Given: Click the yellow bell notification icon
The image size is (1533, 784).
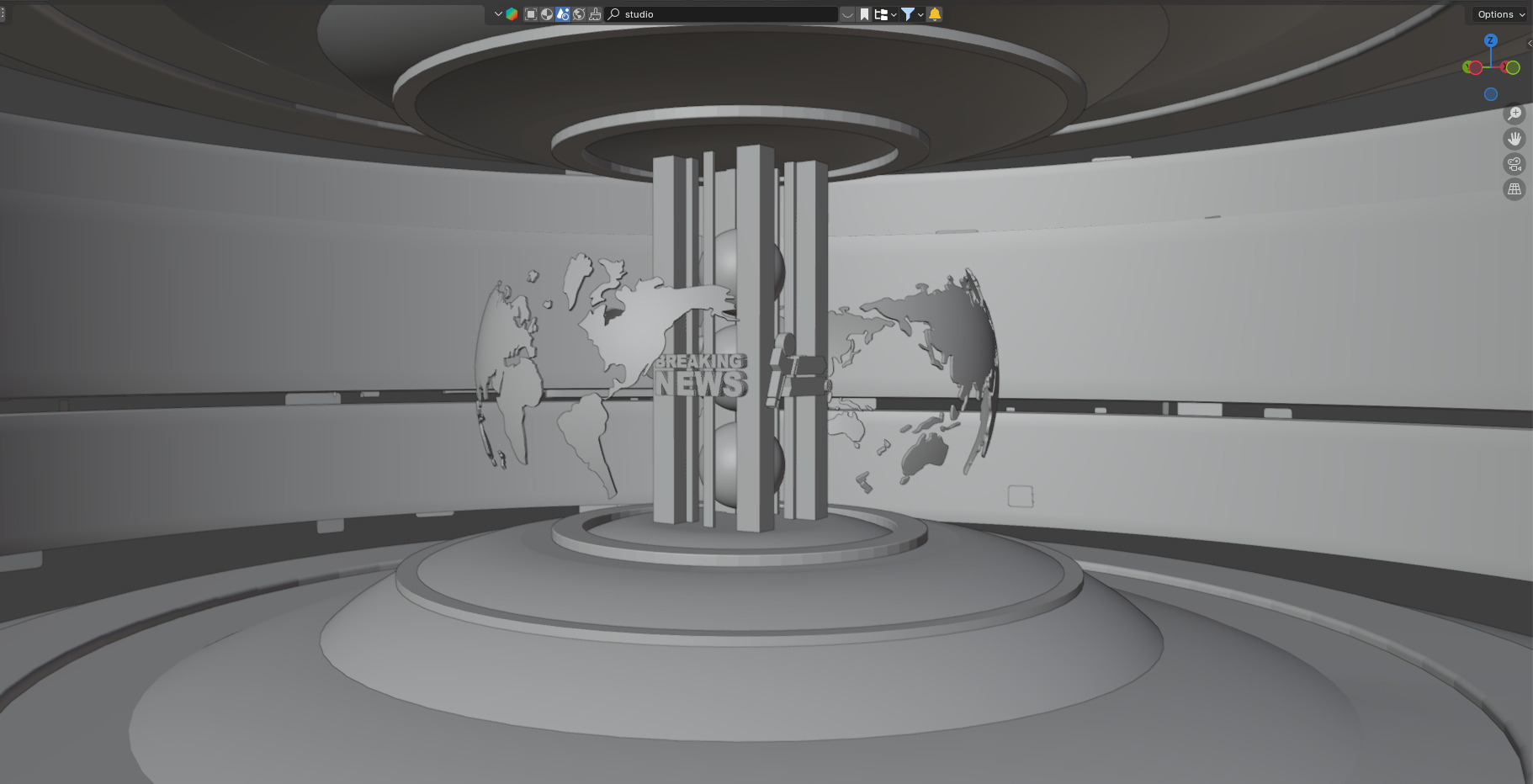Looking at the screenshot, I should tap(935, 14).
